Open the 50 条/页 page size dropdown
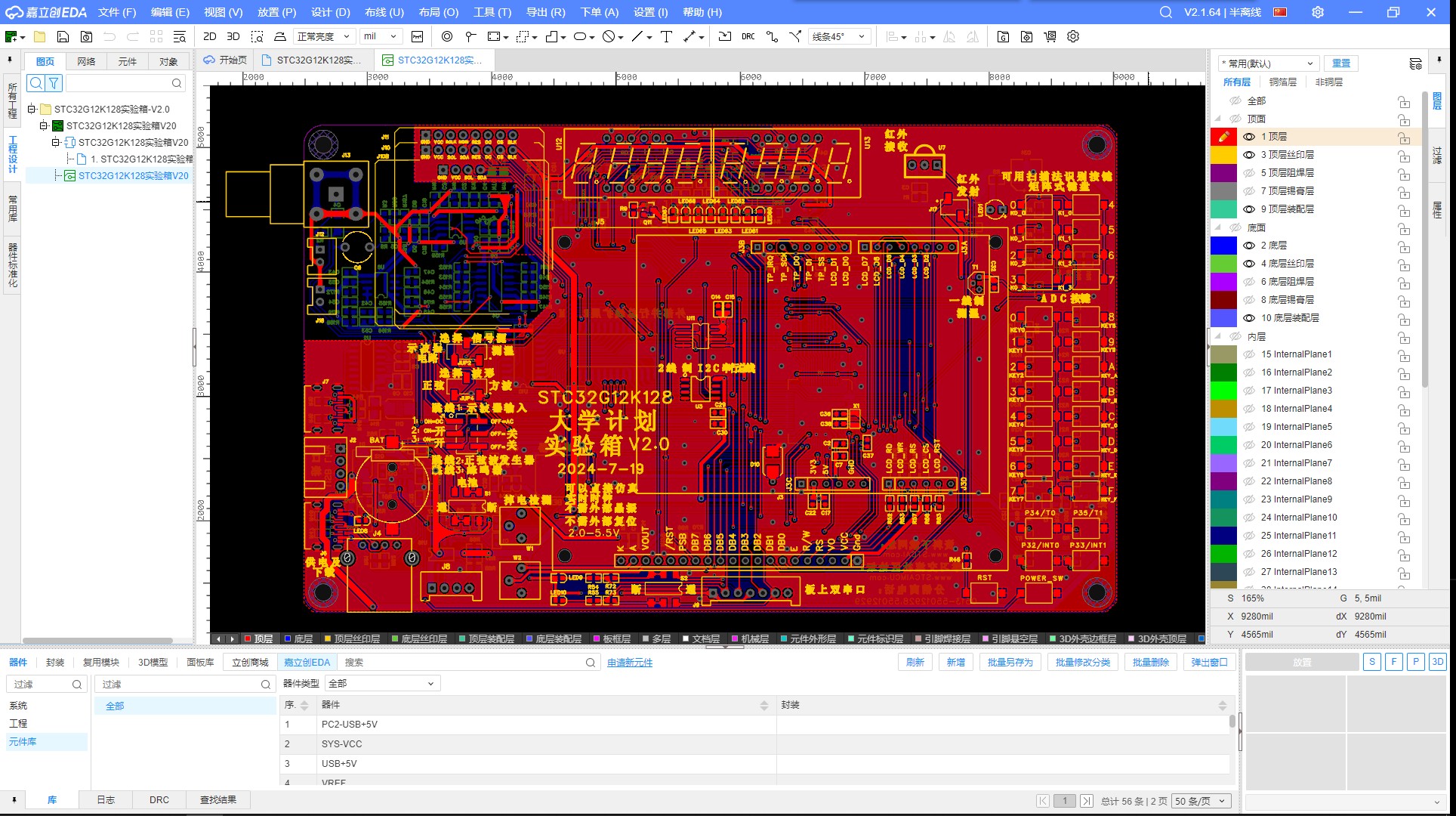The height and width of the screenshot is (816, 1456). tap(1201, 801)
